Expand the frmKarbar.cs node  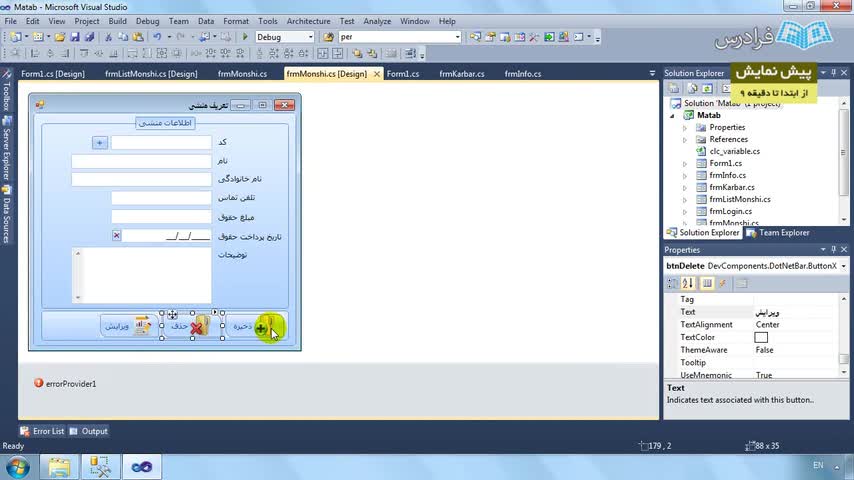[x=685, y=187]
